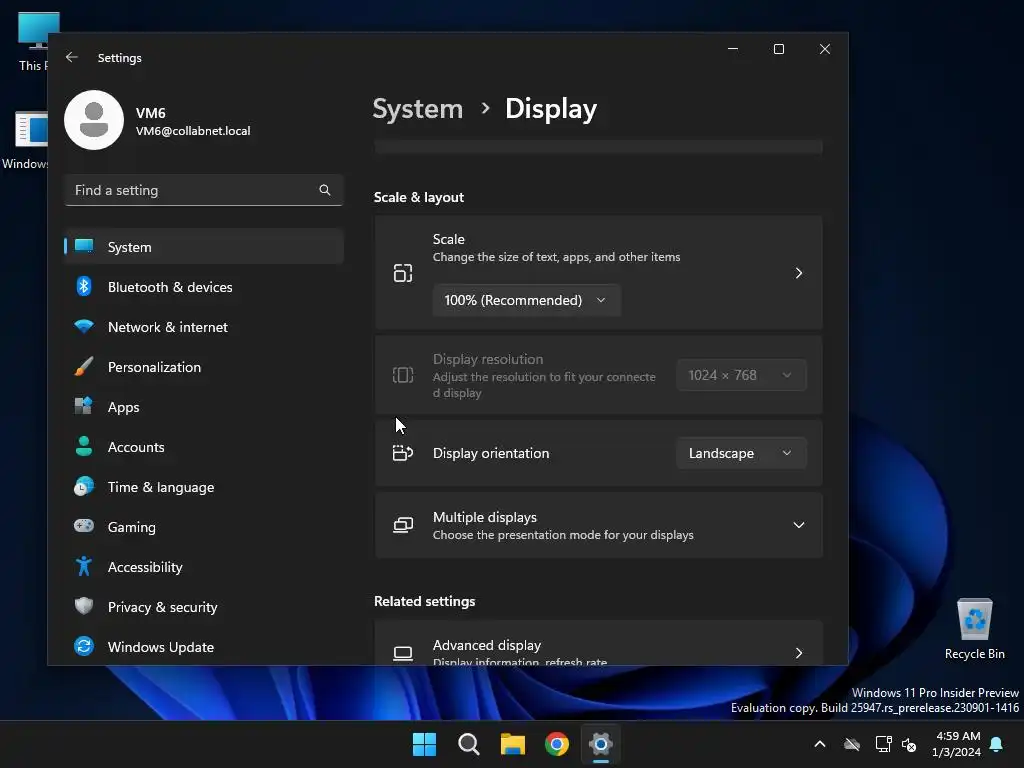Select System in the sidebar
Screen dimensions: 1024x768
(204, 246)
